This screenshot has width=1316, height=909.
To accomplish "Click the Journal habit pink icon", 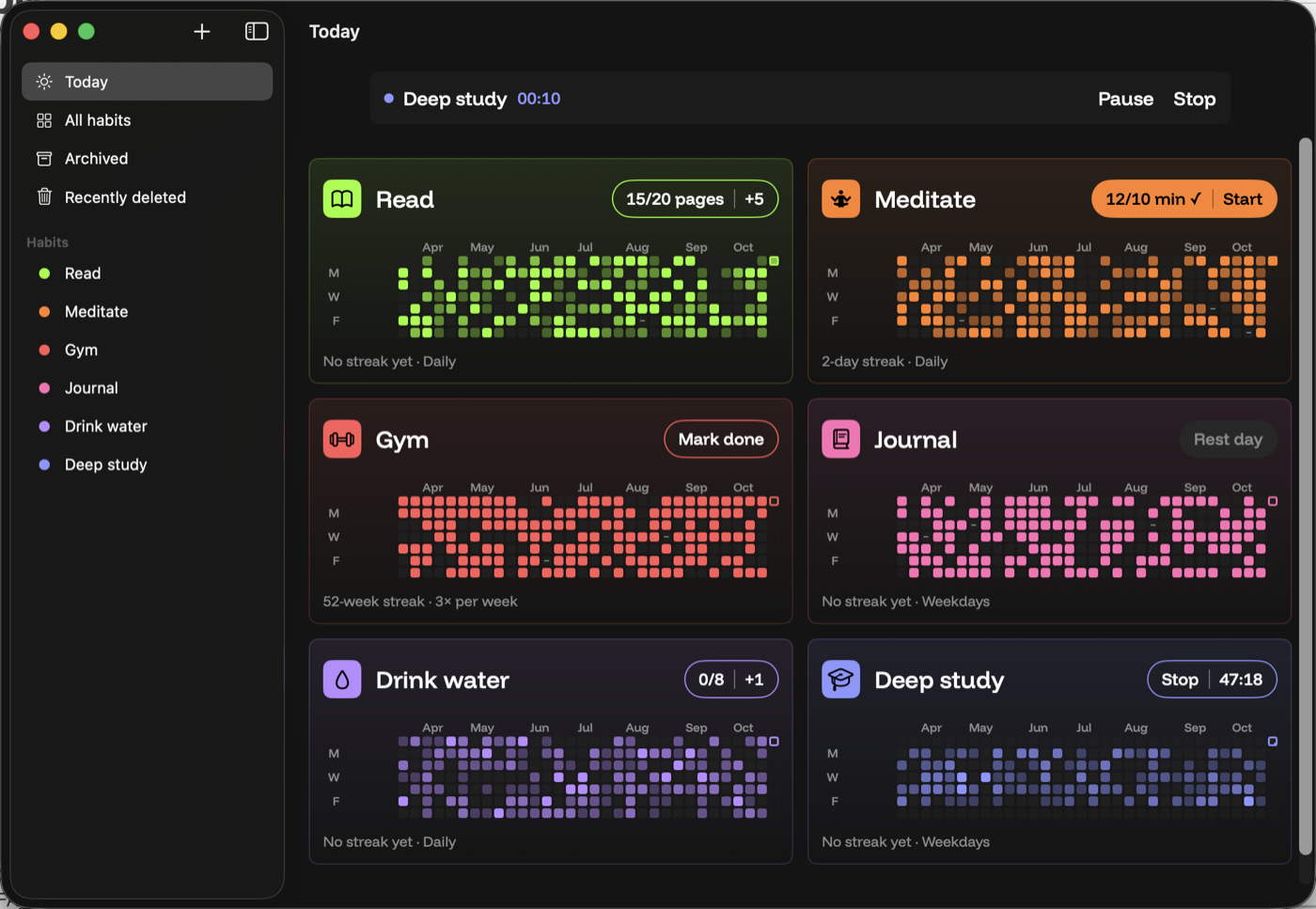I will coord(840,439).
